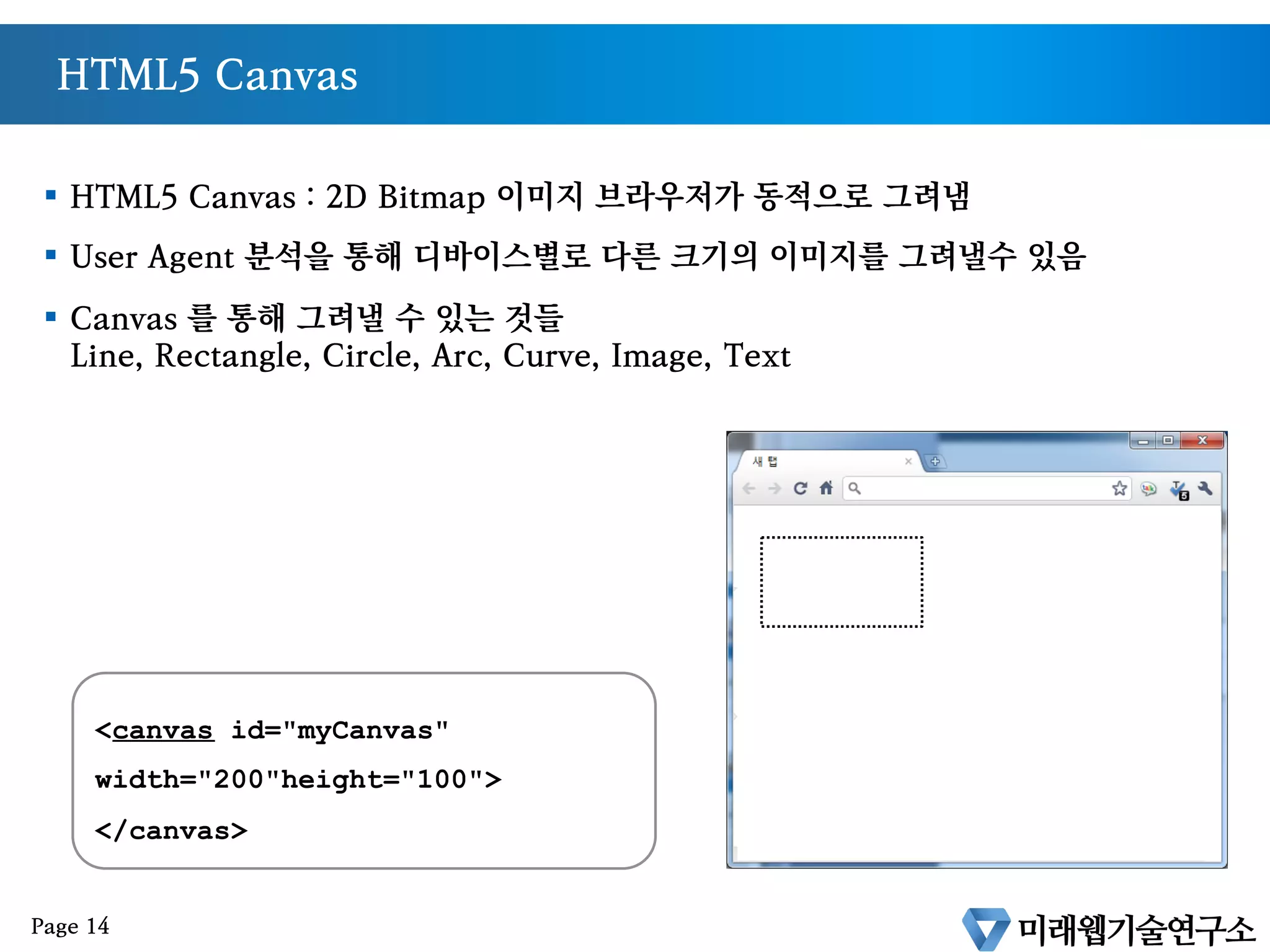Screen dimensions: 1270x952
Task: Open the extension icon with badge 5
Action: [x=1179, y=490]
